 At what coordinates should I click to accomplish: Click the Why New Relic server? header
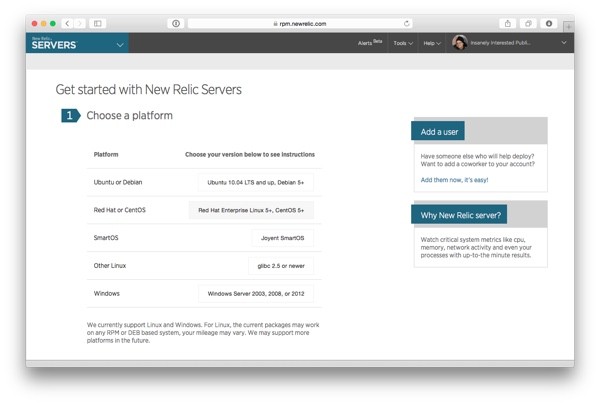[x=459, y=215]
